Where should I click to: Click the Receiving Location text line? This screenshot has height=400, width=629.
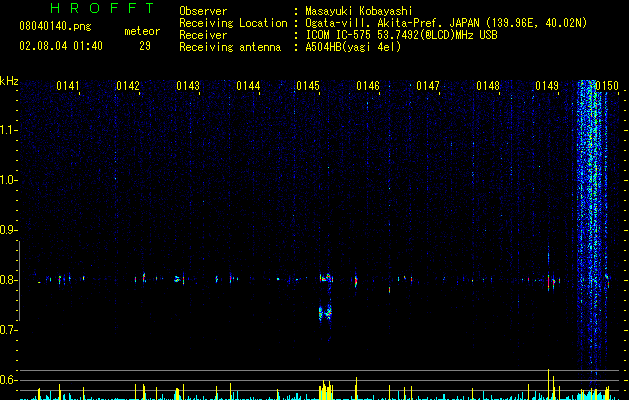[x=383, y=23]
